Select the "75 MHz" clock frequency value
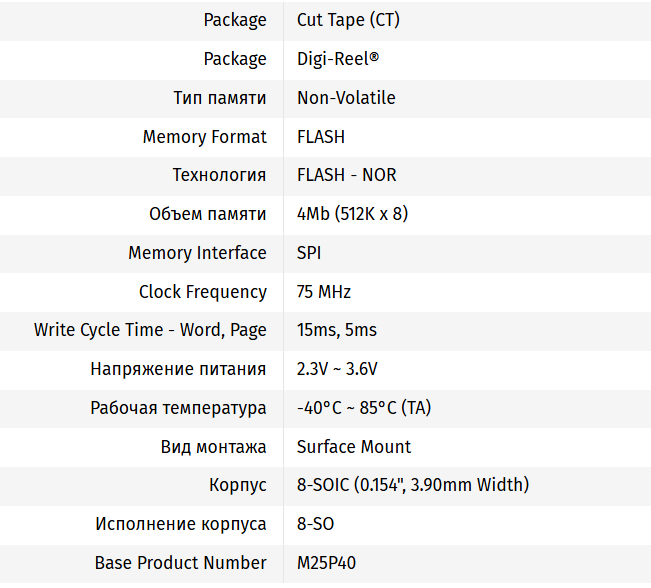The image size is (651, 588). pos(324,292)
